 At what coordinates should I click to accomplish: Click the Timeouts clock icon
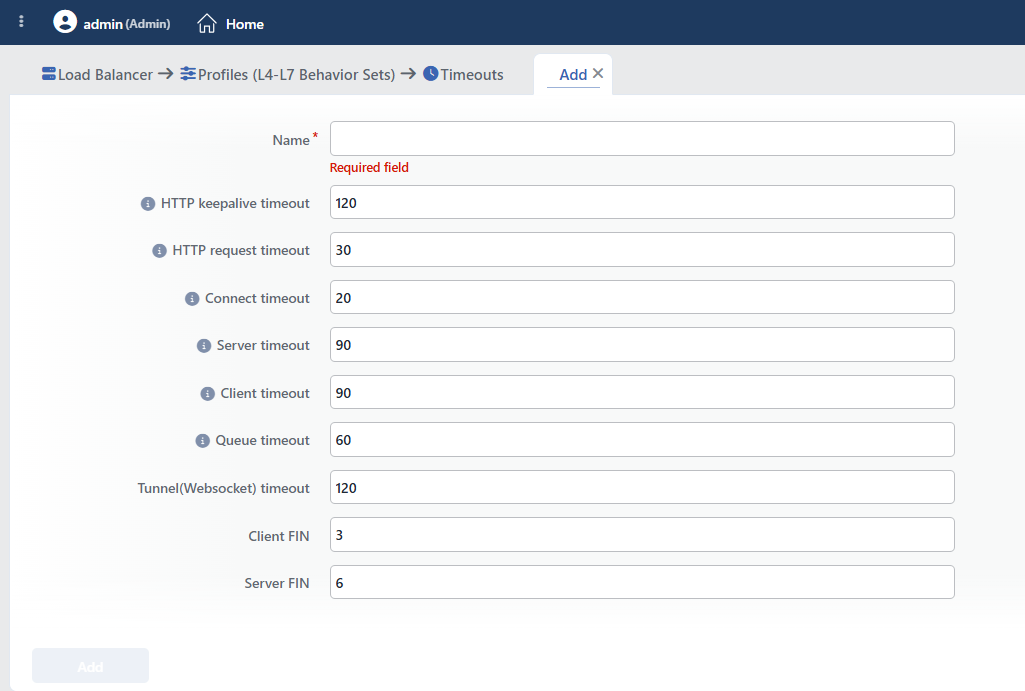click(x=431, y=74)
